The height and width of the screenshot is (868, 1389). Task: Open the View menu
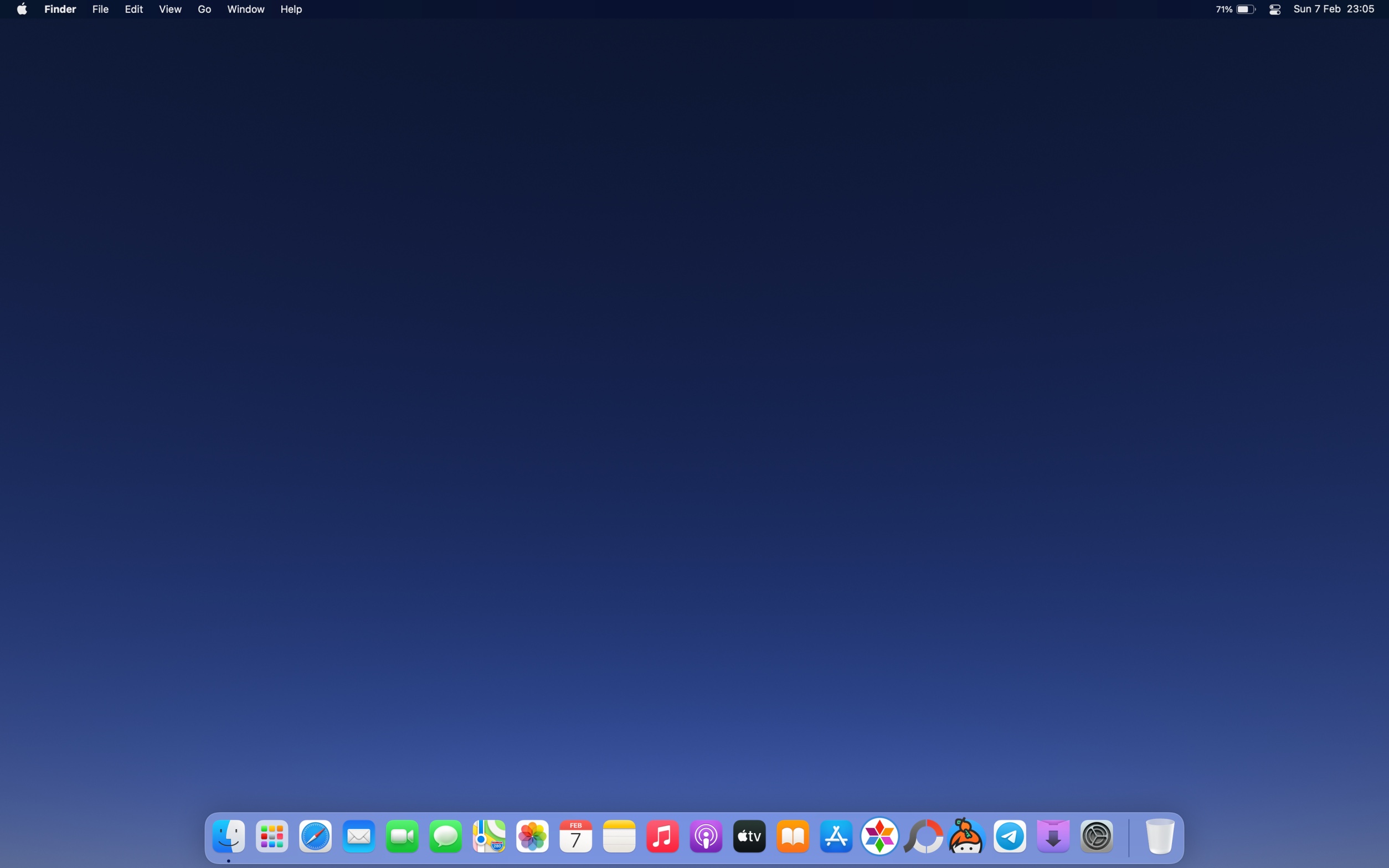click(x=170, y=9)
